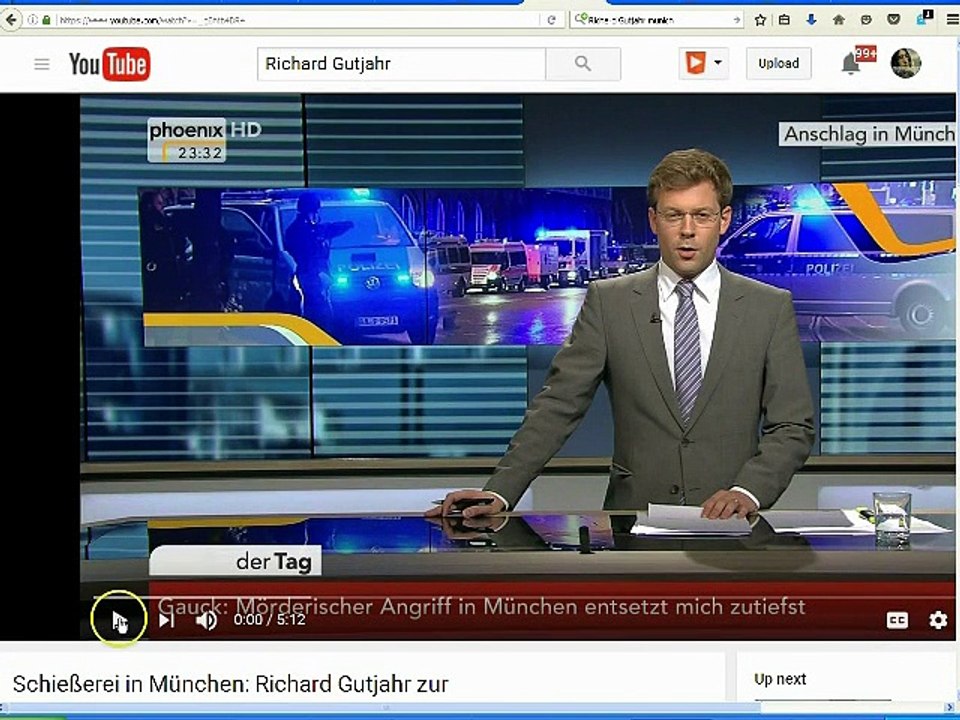The height and width of the screenshot is (720, 960).
Task: Click the Upload button
Action: [778, 63]
